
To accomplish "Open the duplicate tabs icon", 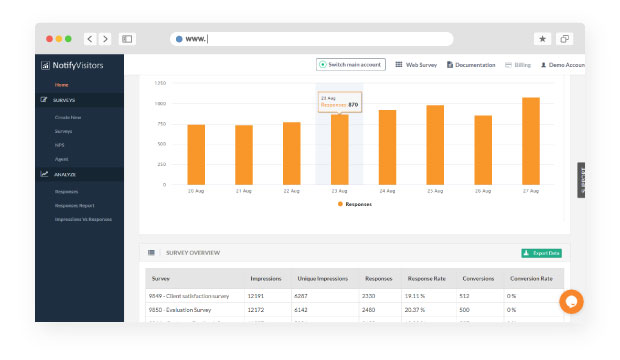I will click(x=564, y=39).
